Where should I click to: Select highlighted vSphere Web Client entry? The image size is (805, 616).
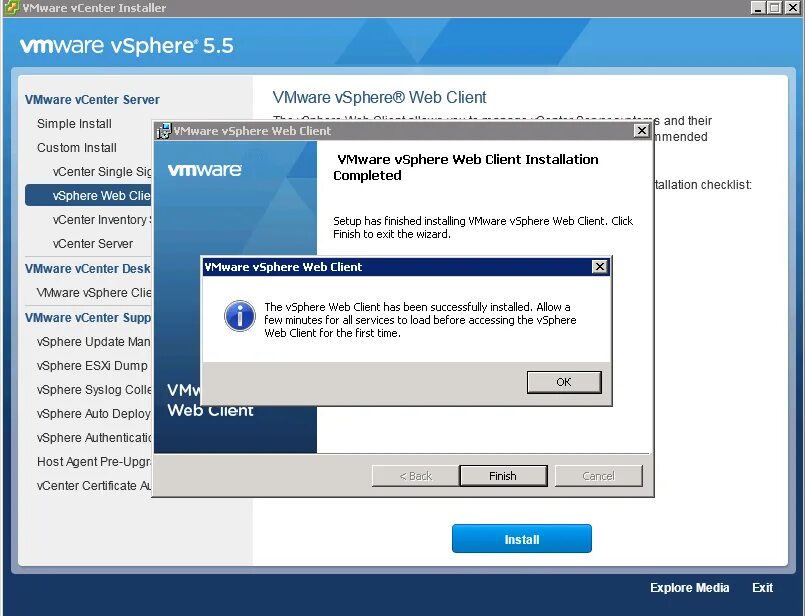[88, 196]
